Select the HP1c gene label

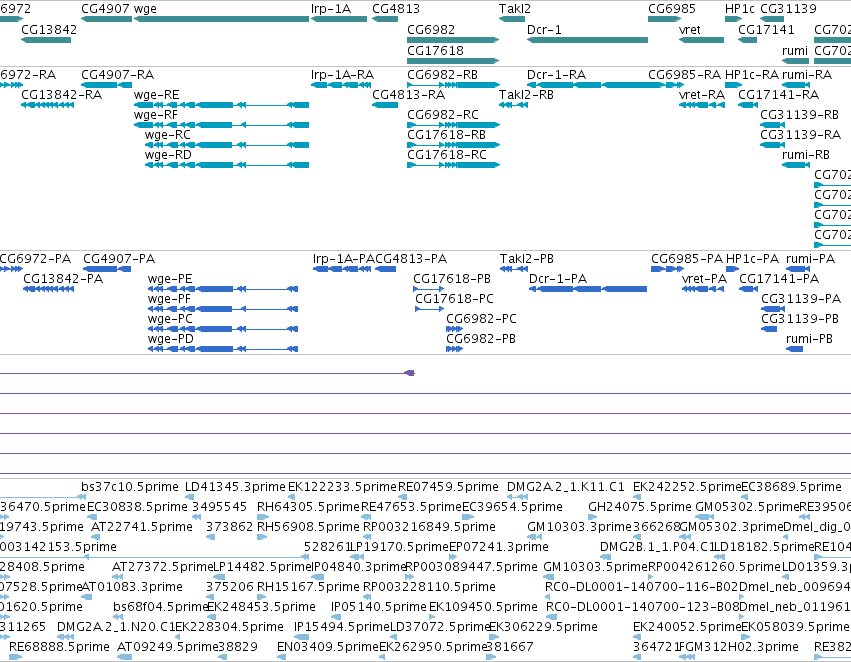[x=740, y=9]
